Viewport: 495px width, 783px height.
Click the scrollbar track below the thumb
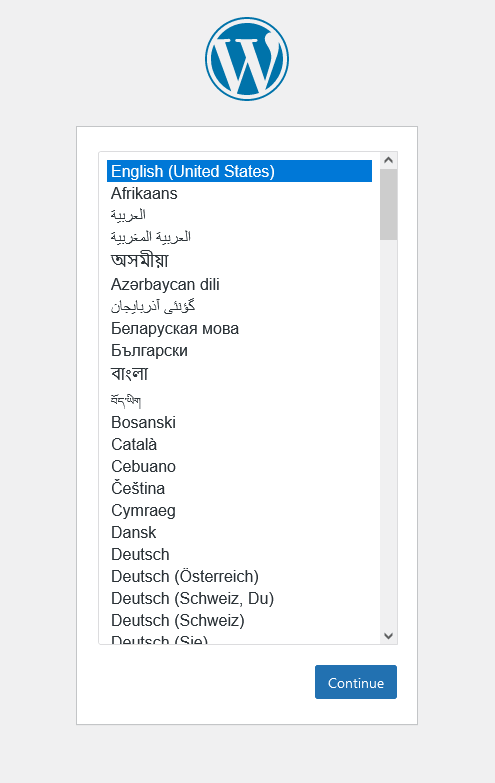[x=389, y=434]
